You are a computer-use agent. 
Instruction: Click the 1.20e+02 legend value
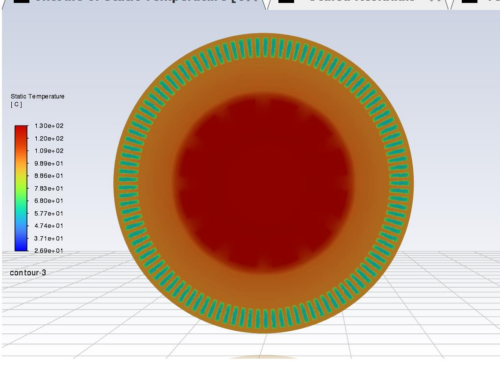49,138
